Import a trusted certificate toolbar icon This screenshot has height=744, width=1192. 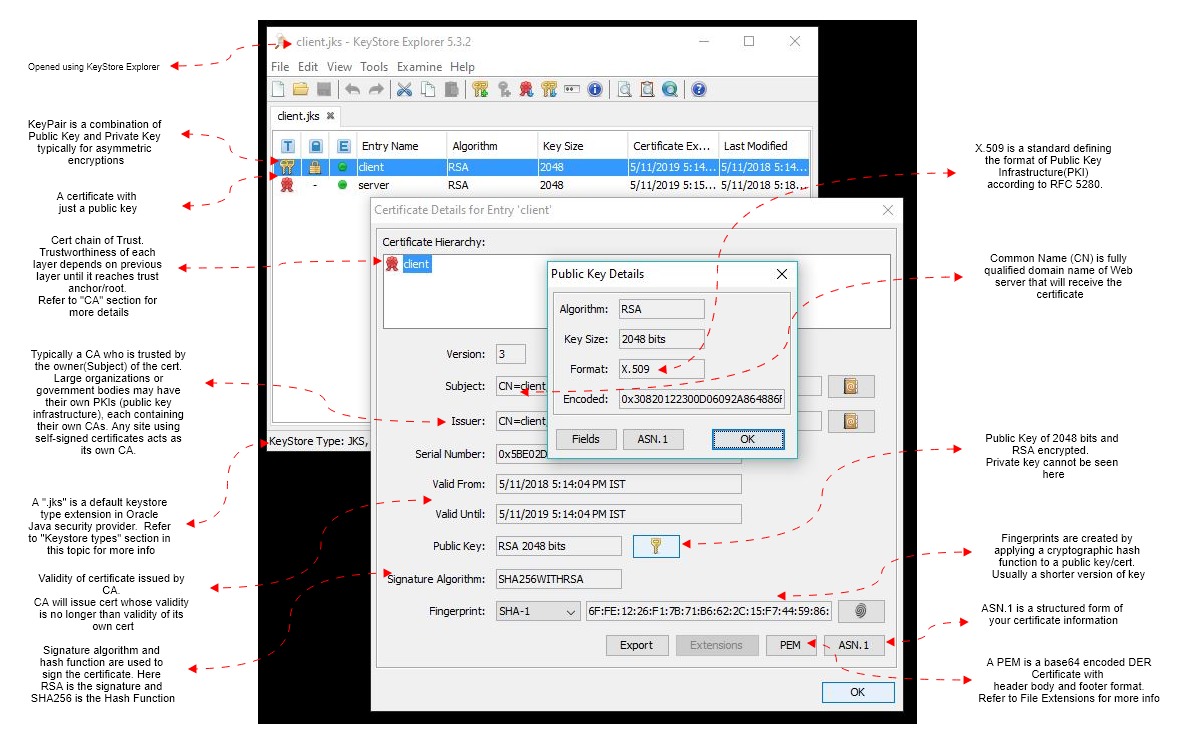coord(525,89)
